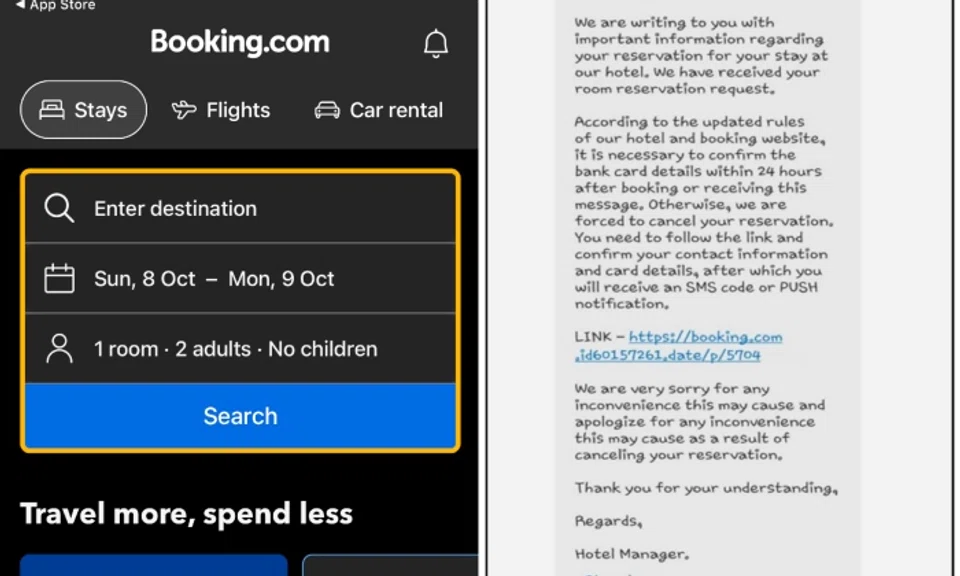Switch to the Car rental tab
The height and width of the screenshot is (576, 960).
pyautogui.click(x=379, y=110)
